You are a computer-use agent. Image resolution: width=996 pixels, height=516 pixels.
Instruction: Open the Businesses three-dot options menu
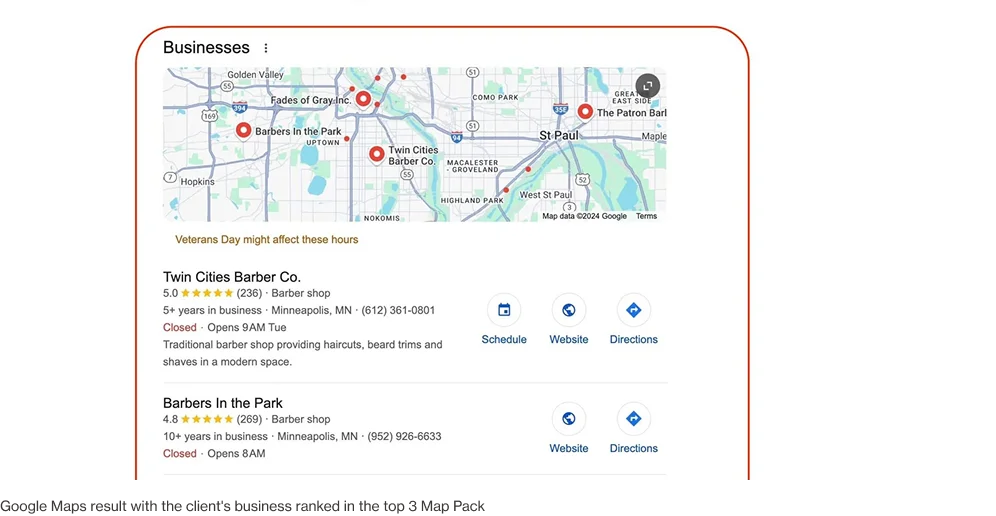(x=266, y=48)
